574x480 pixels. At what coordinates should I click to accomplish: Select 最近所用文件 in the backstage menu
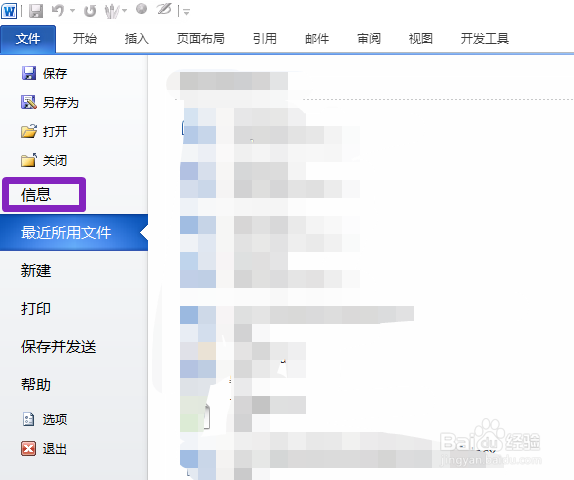point(74,232)
